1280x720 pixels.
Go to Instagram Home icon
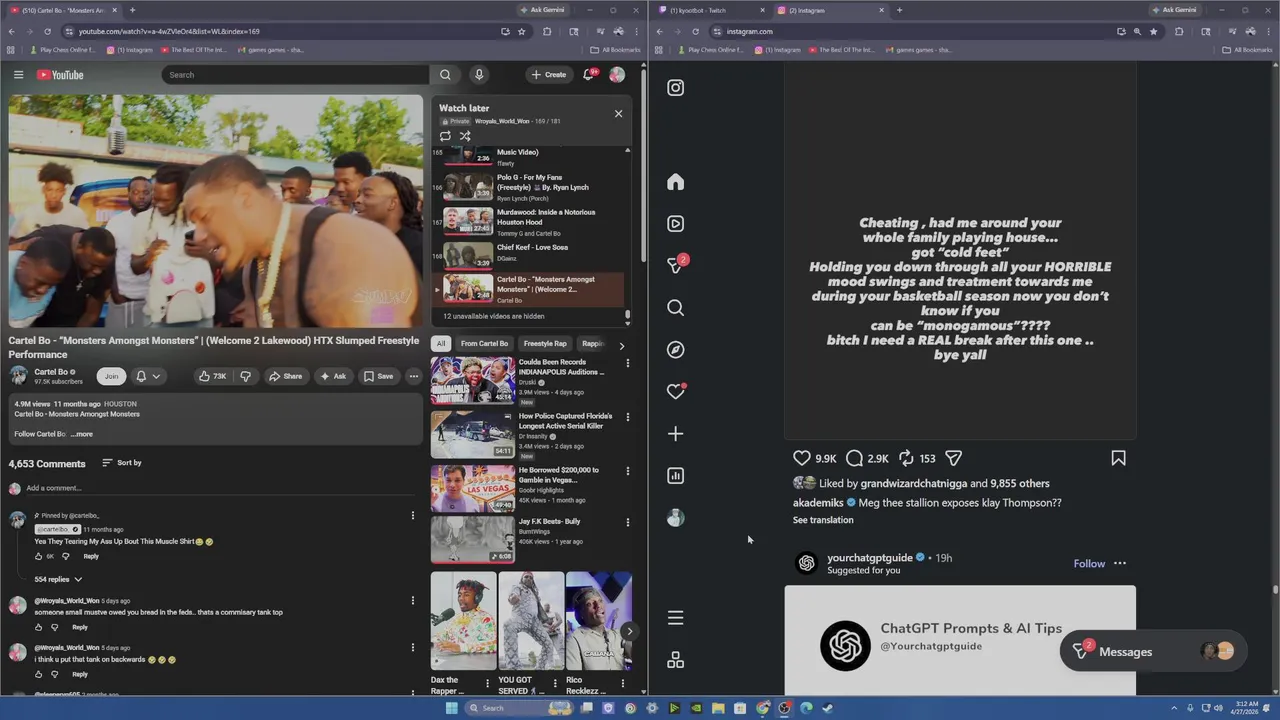(676, 182)
